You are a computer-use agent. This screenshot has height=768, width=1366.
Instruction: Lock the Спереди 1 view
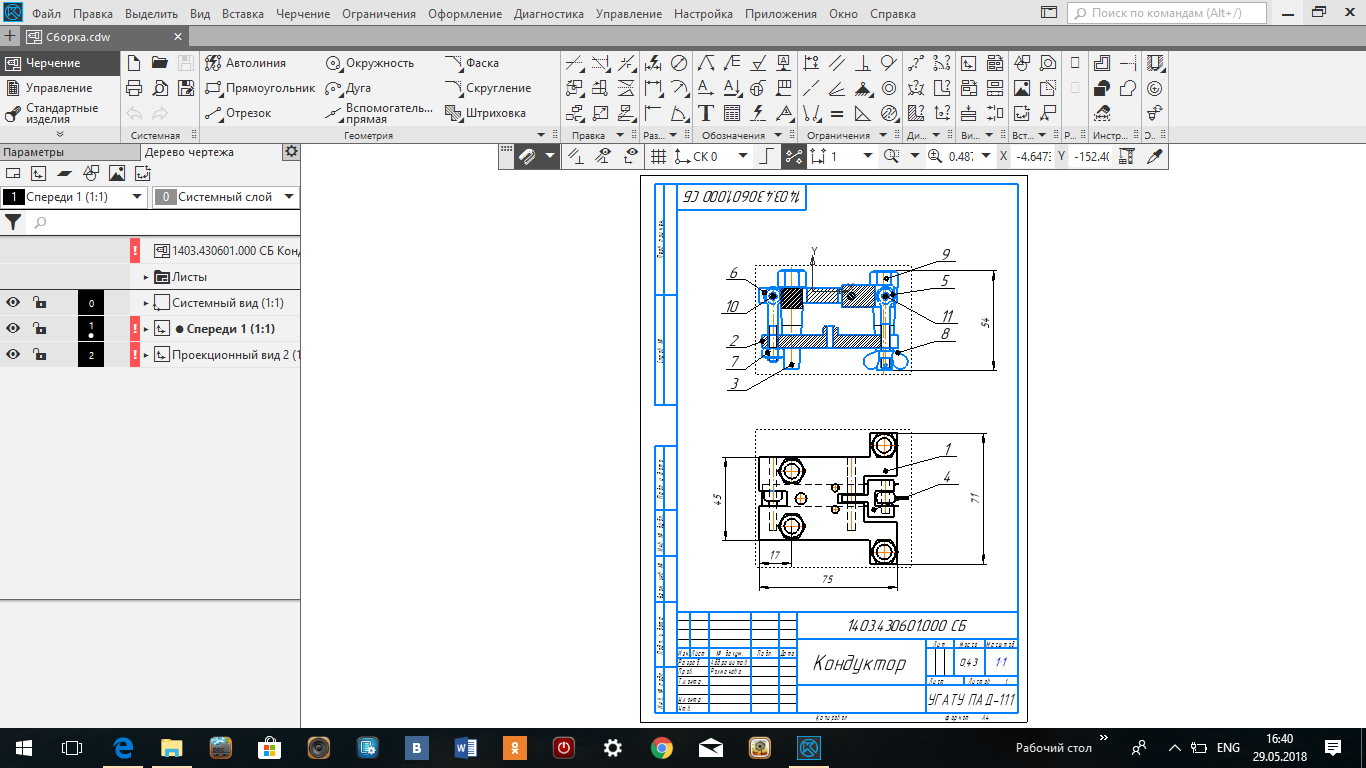39,329
